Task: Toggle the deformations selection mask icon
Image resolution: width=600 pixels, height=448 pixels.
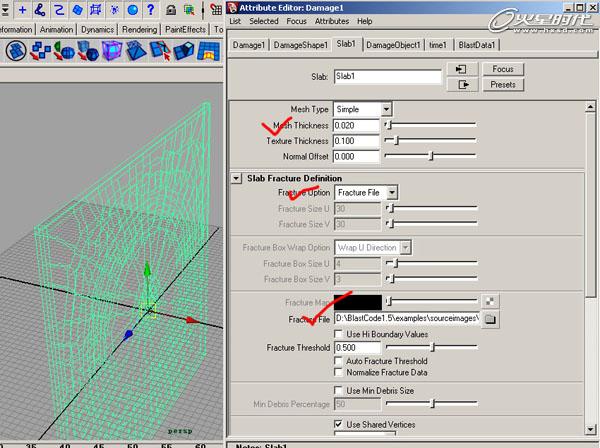Action: click(96, 10)
